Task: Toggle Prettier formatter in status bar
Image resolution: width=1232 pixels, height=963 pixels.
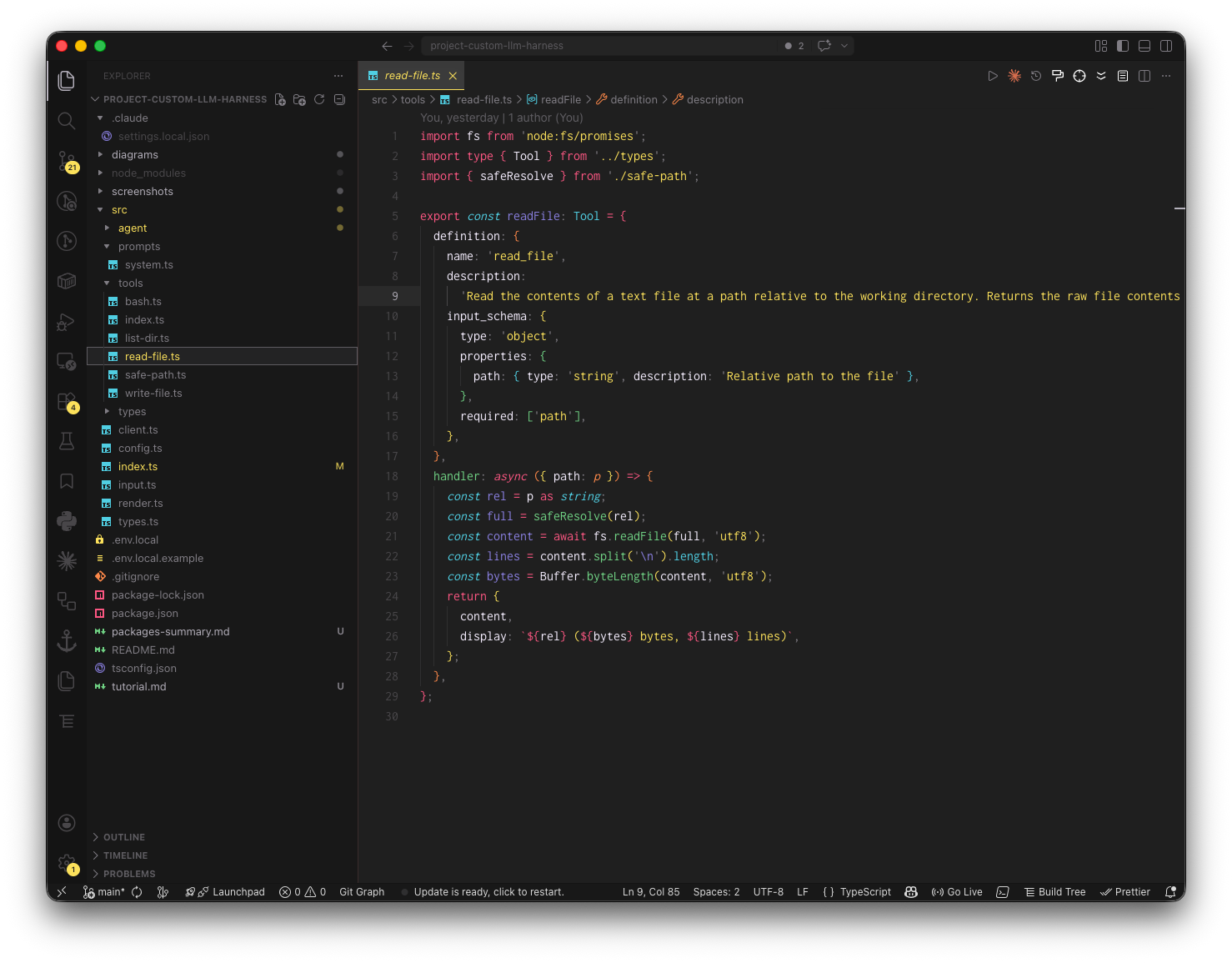Action: pos(1125,892)
